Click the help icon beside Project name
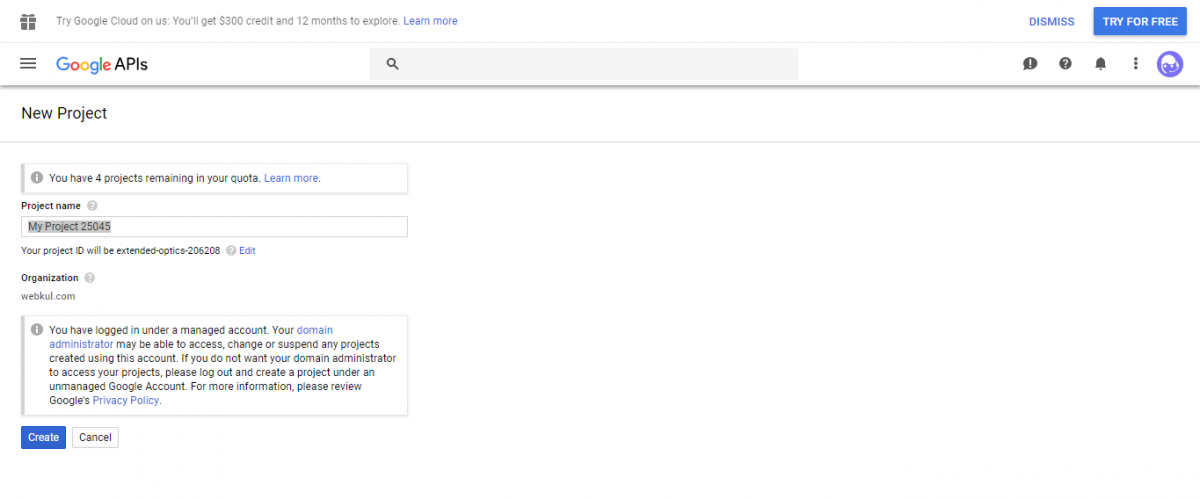 pos(92,205)
